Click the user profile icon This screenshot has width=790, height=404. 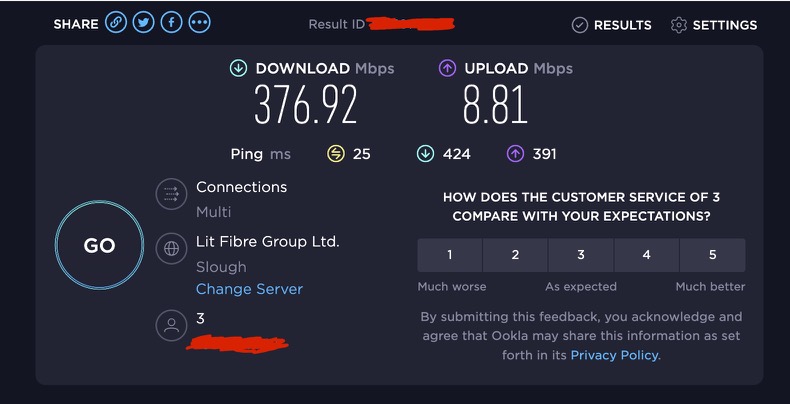(x=172, y=325)
